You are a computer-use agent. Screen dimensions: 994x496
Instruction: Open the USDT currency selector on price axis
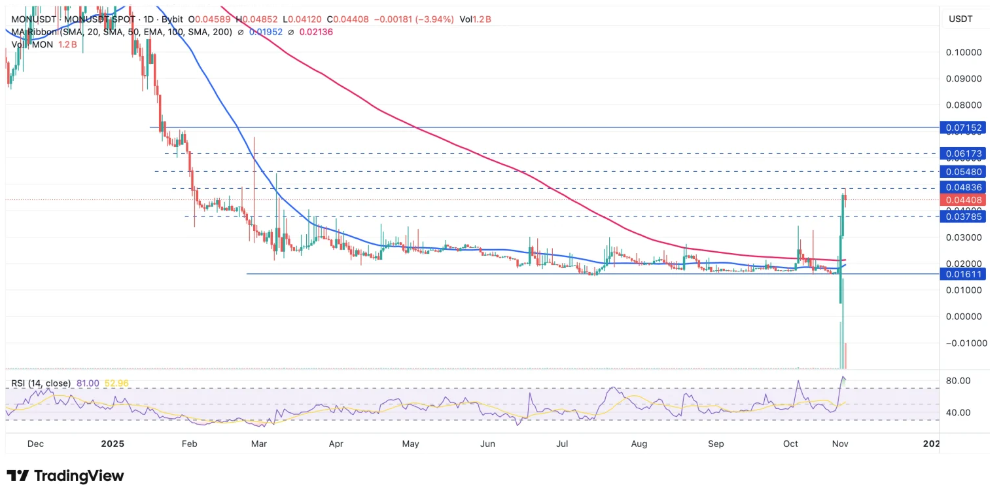pos(960,19)
